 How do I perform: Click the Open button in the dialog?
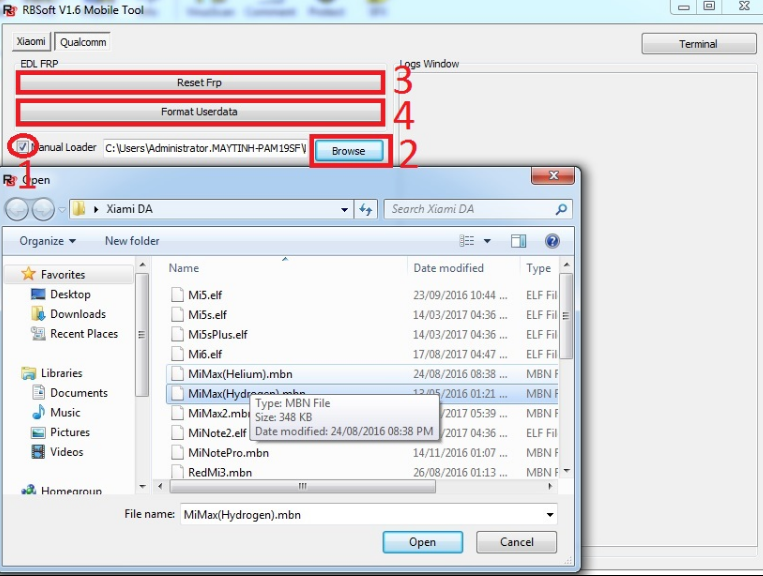coord(422,542)
